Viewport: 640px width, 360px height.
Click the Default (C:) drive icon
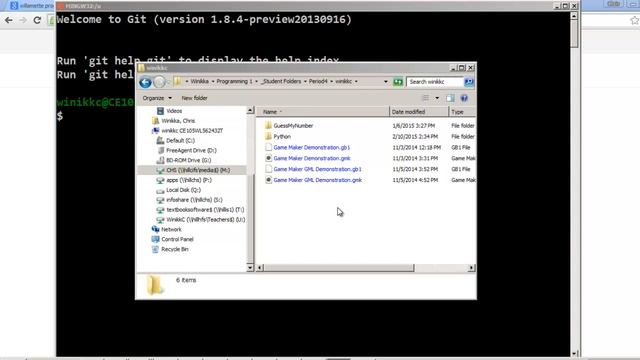[160, 140]
